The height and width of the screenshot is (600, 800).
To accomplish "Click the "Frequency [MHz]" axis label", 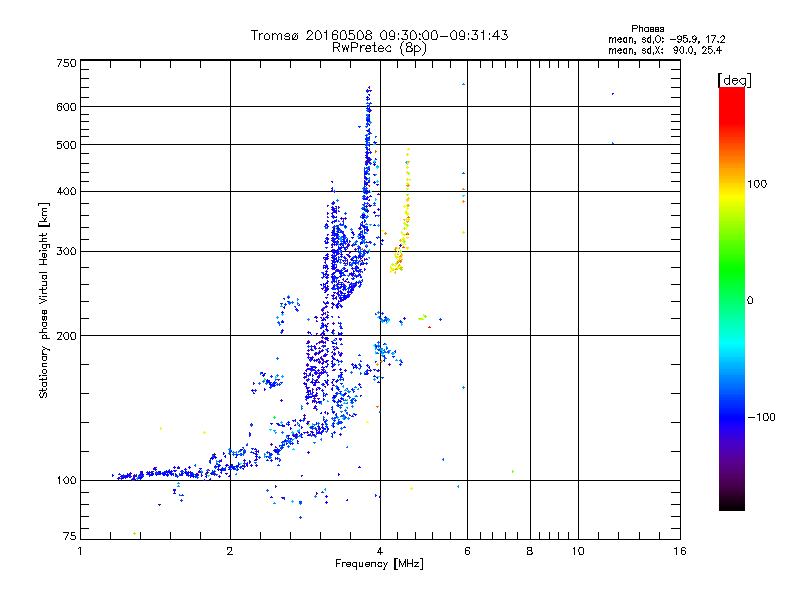I will click(379, 564).
